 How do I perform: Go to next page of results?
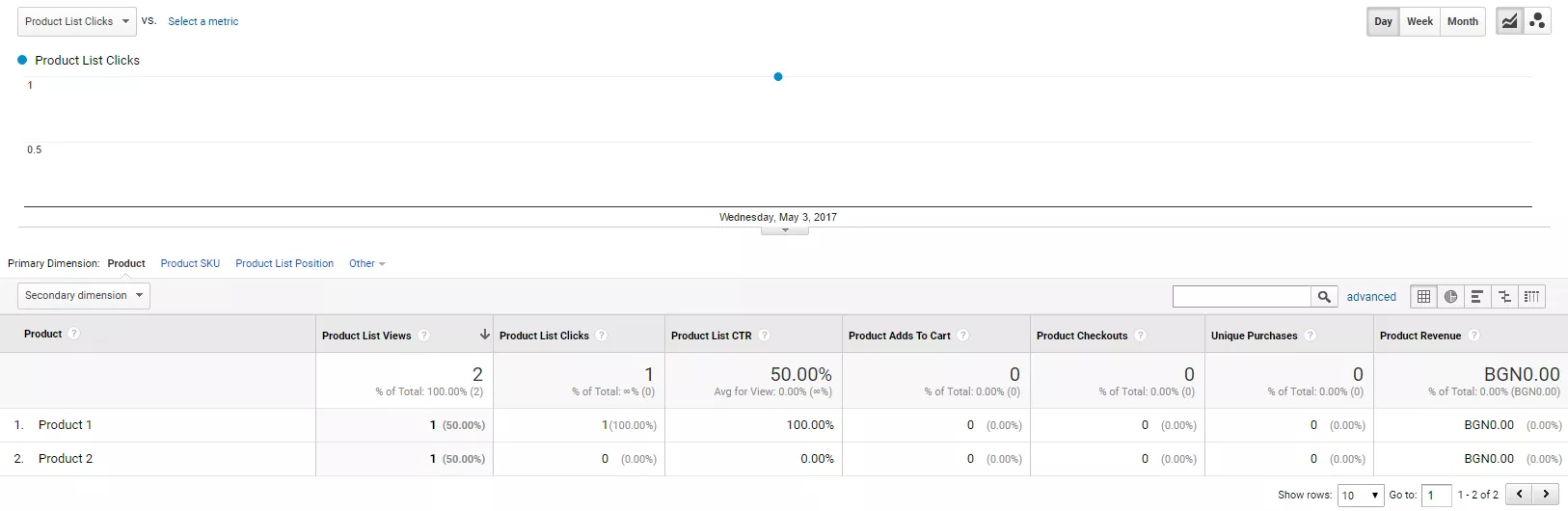pyautogui.click(x=1546, y=495)
